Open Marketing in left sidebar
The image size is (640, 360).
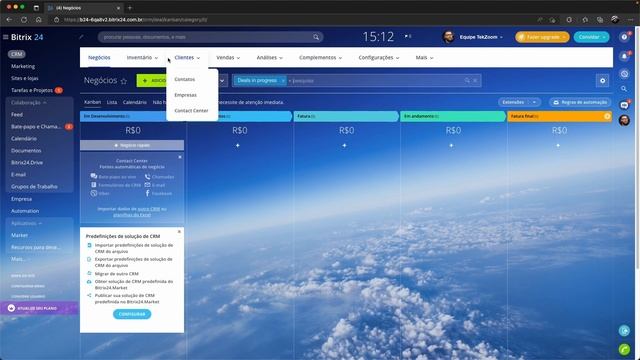click(23, 66)
